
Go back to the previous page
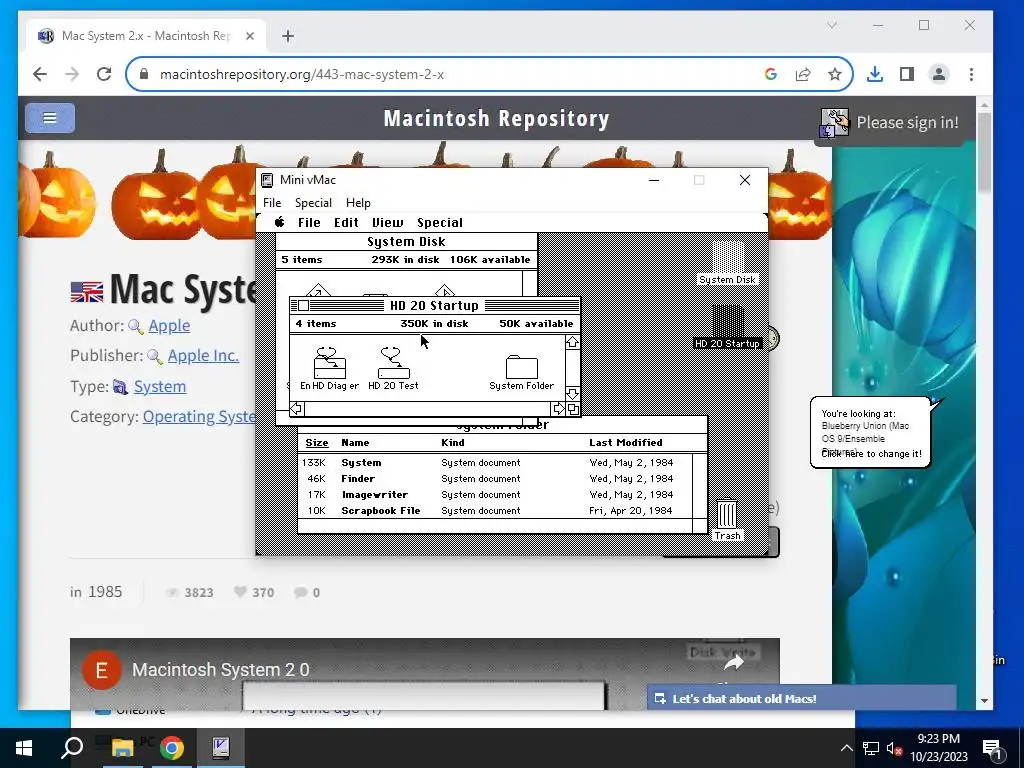40,74
